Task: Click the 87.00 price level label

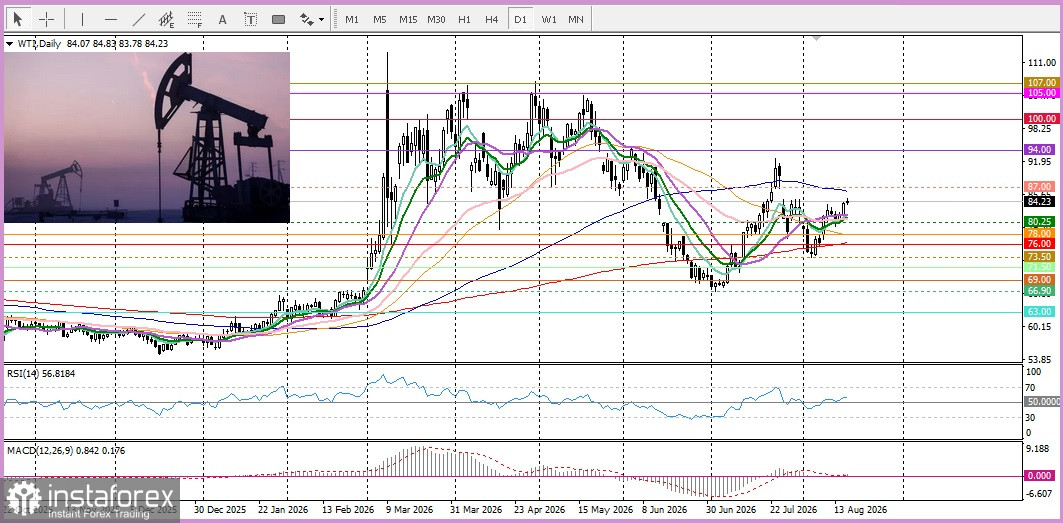Action: tap(1039, 186)
